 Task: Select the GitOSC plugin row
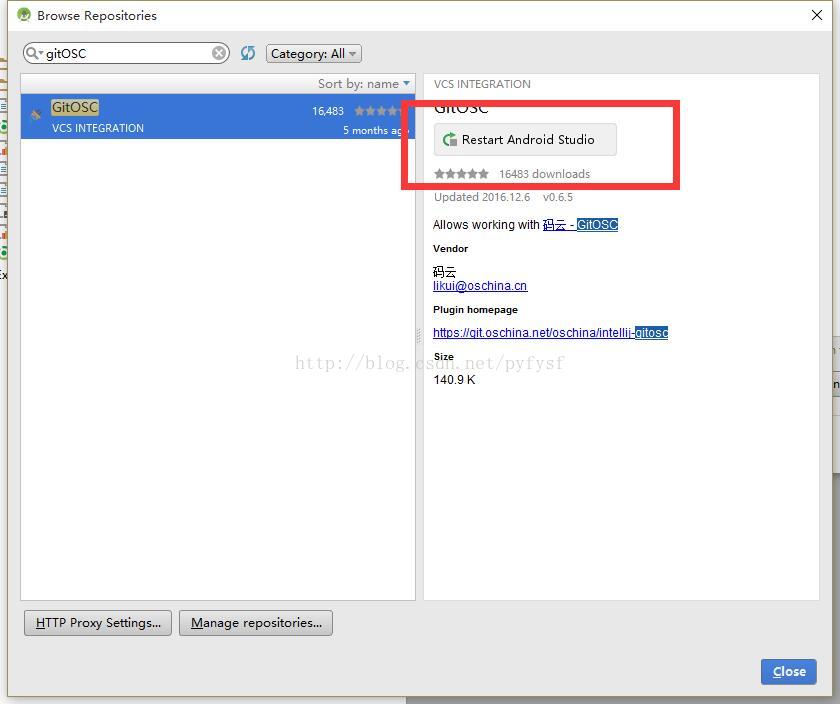click(218, 116)
